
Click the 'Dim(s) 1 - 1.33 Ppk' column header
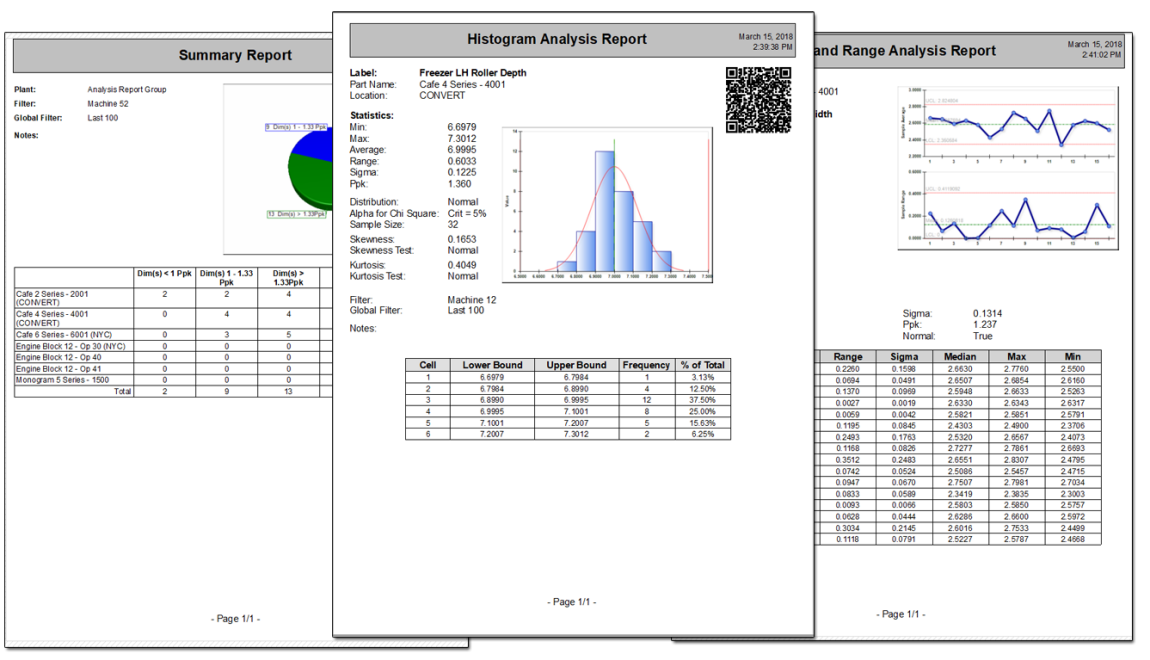227,278
